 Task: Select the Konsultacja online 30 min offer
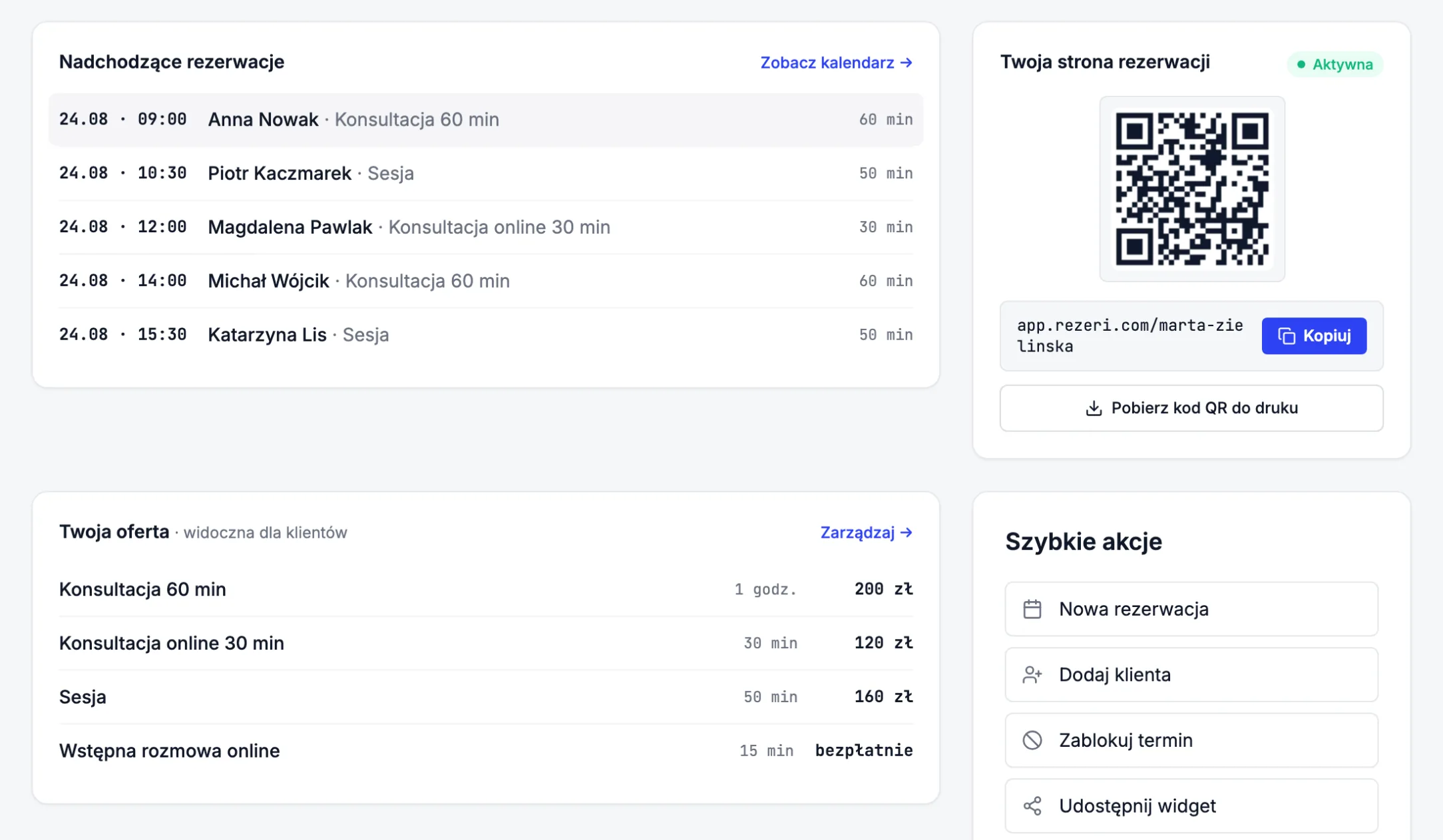pyautogui.click(x=486, y=643)
